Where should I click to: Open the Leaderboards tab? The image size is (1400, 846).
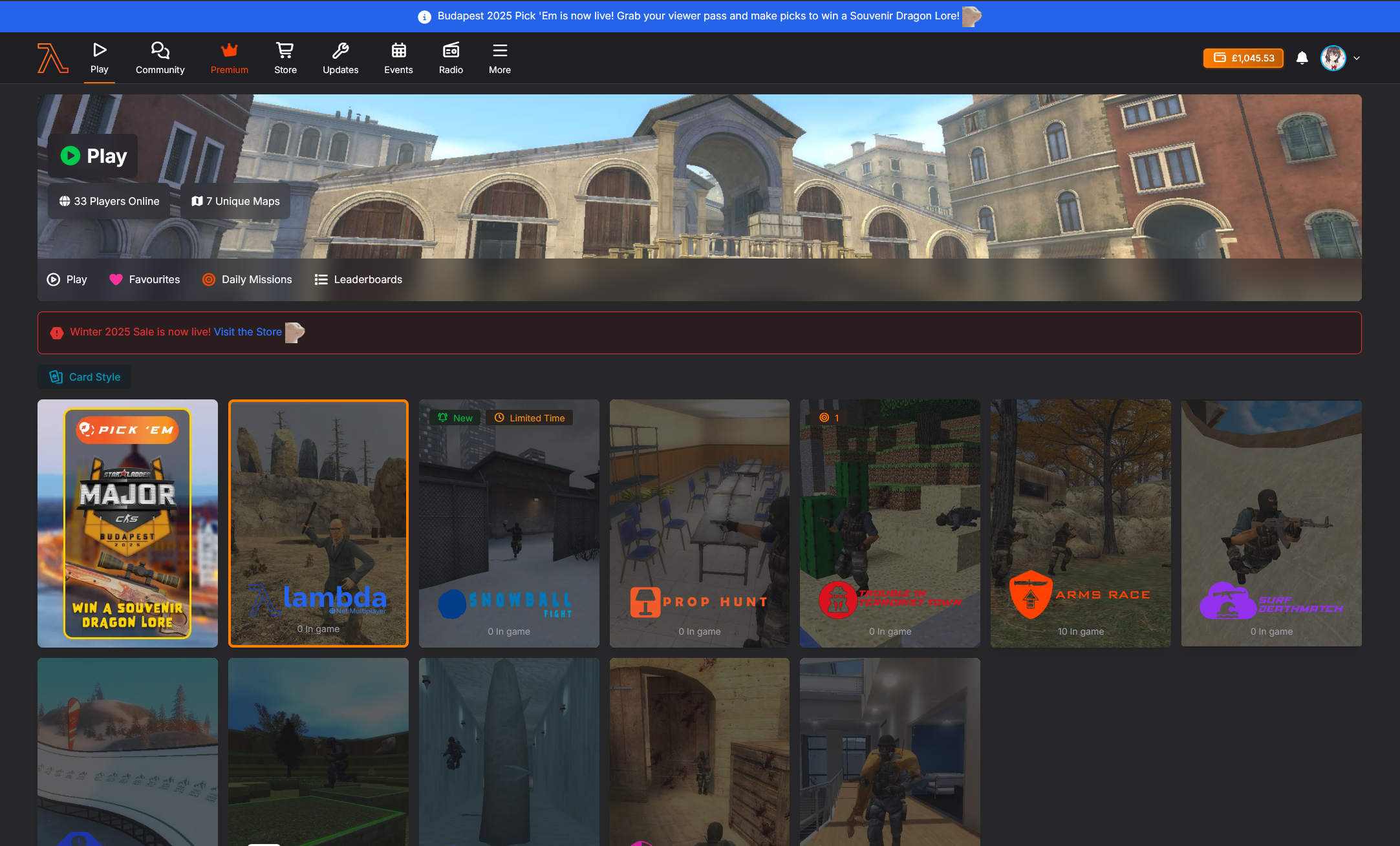[358, 279]
